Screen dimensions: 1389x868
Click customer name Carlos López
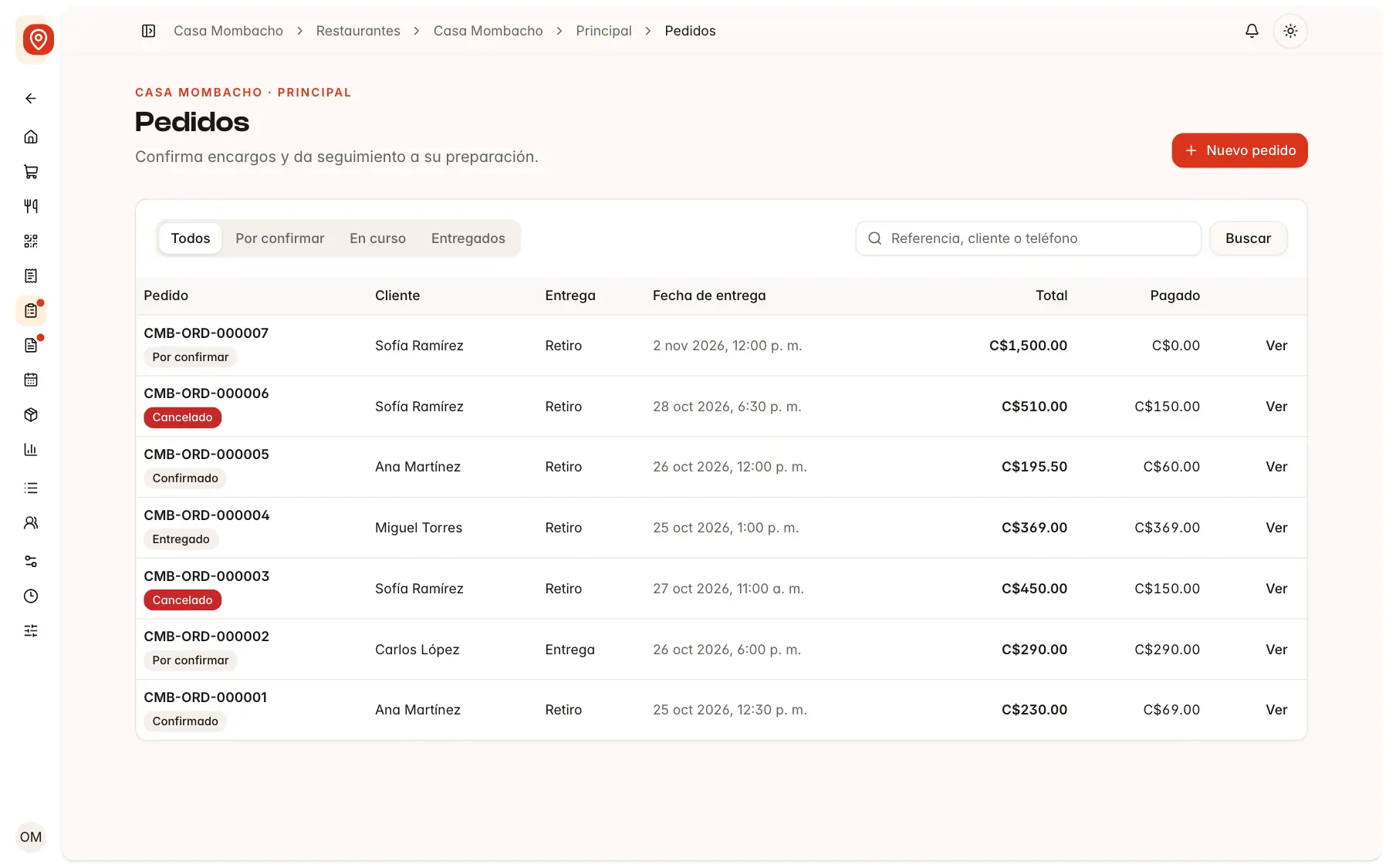click(x=417, y=650)
